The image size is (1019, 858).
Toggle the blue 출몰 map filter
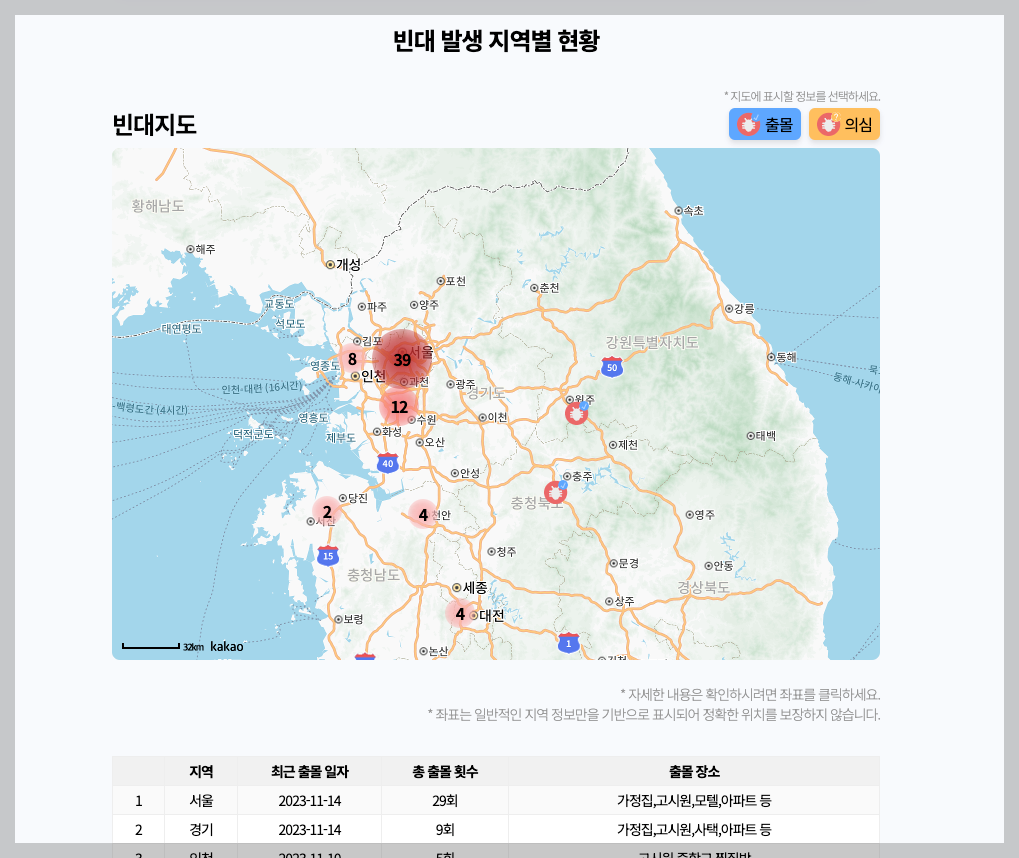765,124
